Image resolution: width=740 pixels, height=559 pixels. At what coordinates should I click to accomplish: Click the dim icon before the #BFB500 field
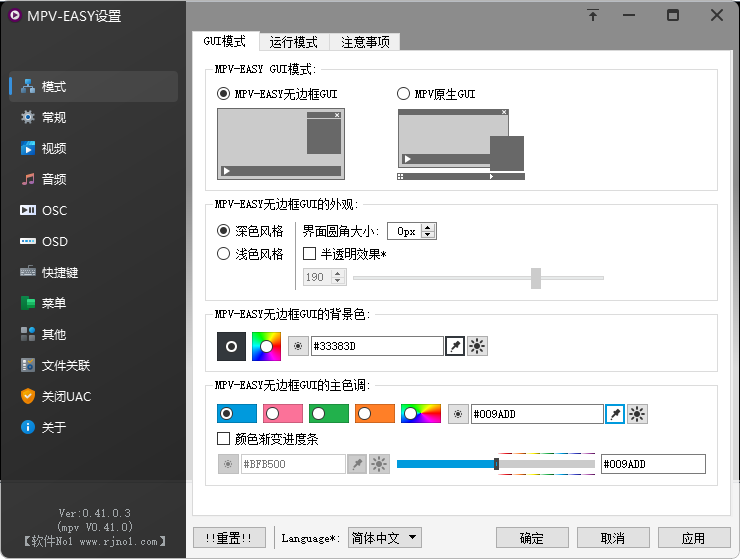click(228, 464)
